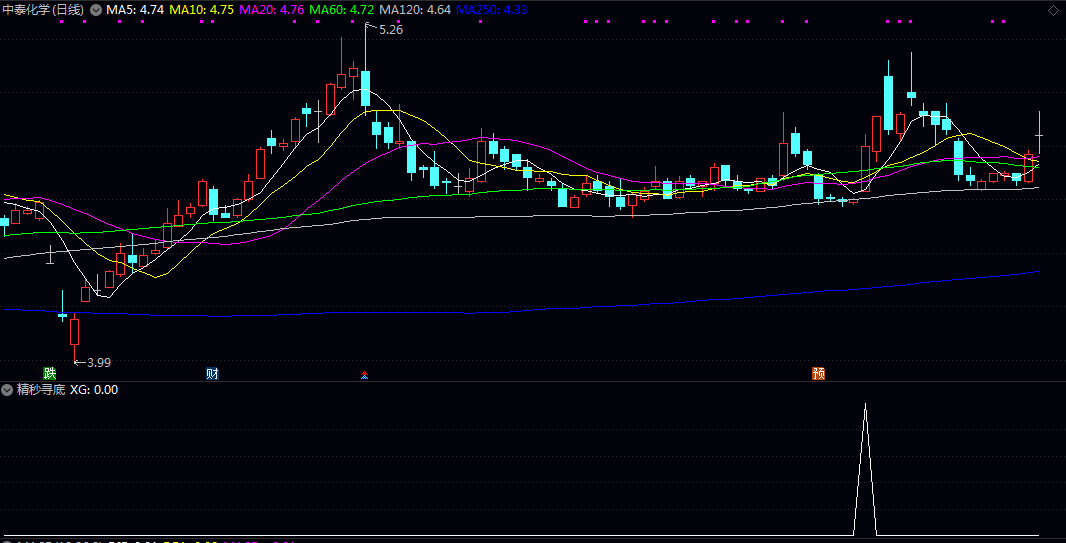Click the 中泰化学(日线) chart title
Viewport: 1066px width, 543px height.
point(44,10)
